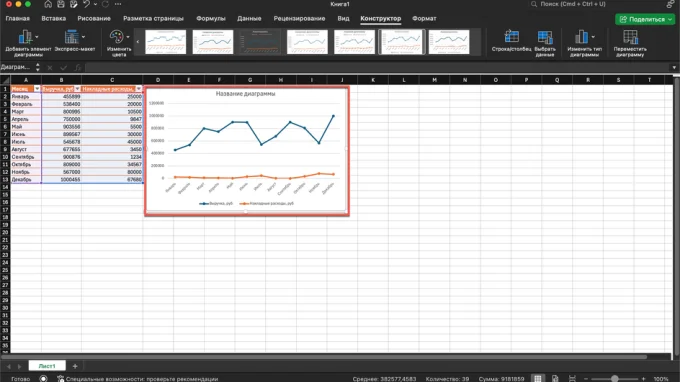The height and width of the screenshot is (382, 680).
Task: Click Select Data (Выбрать данные) icon
Action: (x=545, y=37)
